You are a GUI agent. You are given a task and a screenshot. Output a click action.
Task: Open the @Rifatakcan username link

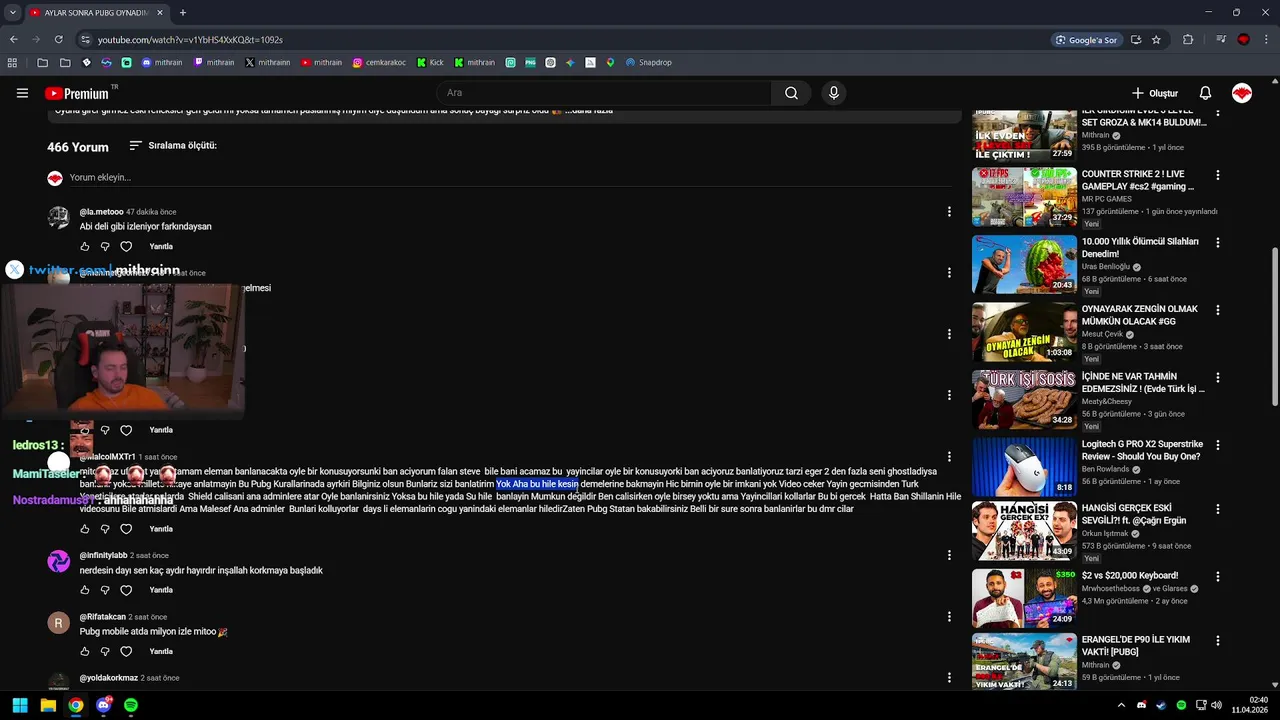pos(103,617)
